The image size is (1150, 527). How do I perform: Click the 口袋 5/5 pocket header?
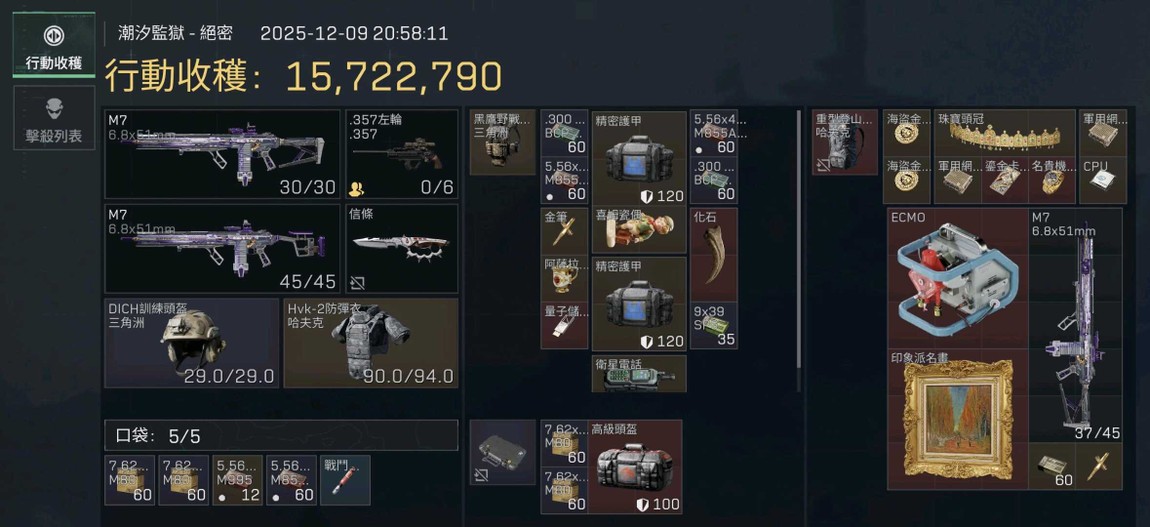coord(282,435)
